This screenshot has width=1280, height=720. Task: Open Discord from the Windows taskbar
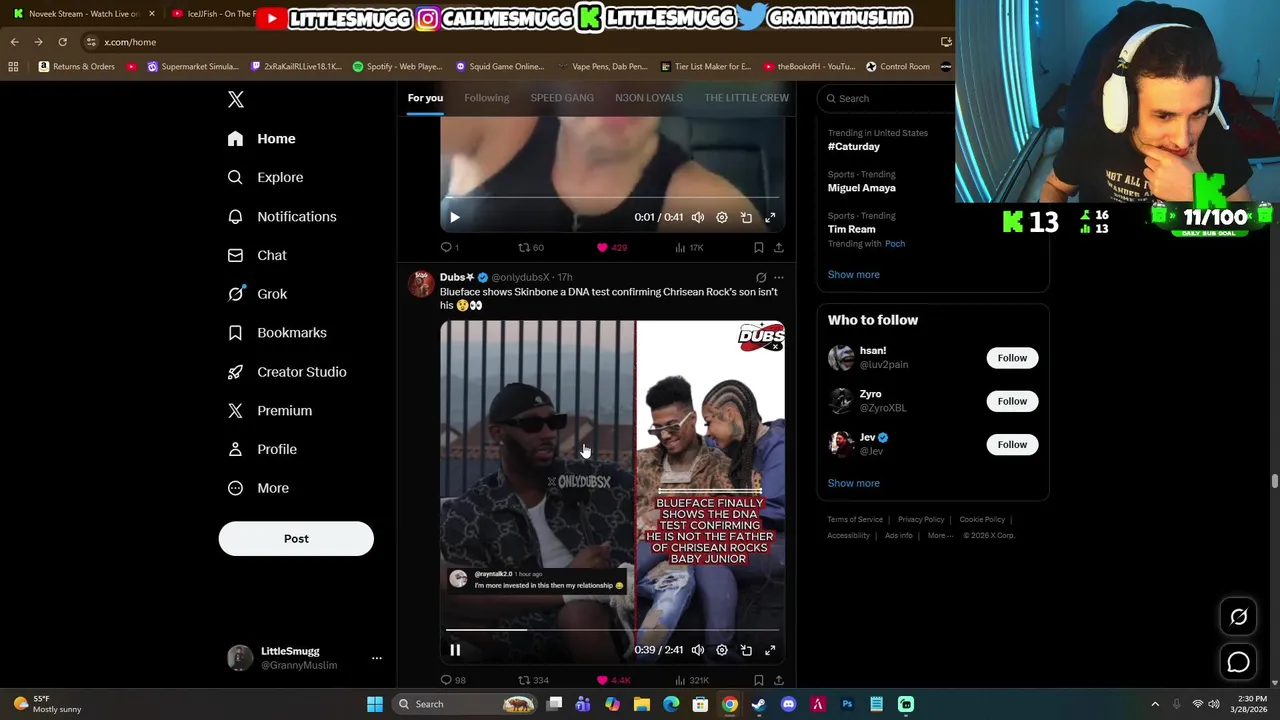coord(788,704)
